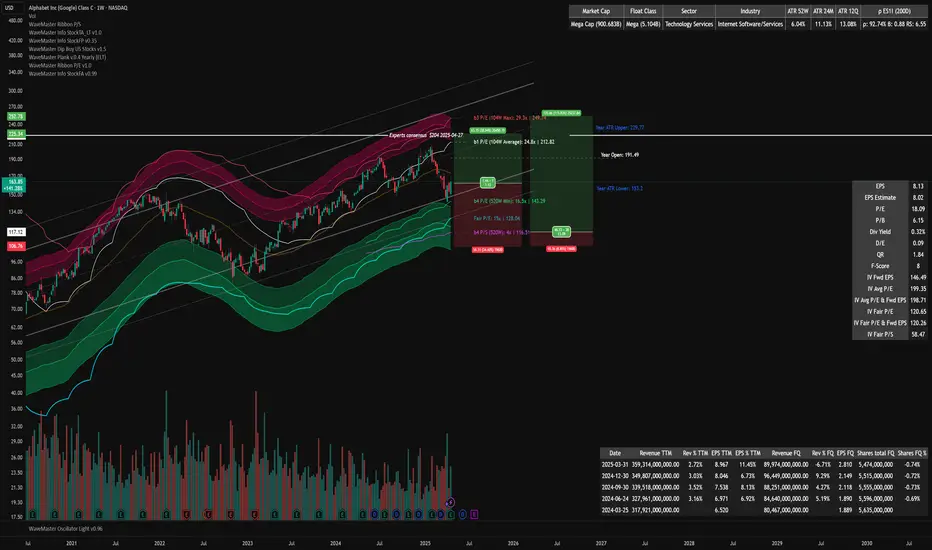The height and width of the screenshot is (550, 932).
Task: Click the 2025-03-31 date row cell
Action: (615, 464)
